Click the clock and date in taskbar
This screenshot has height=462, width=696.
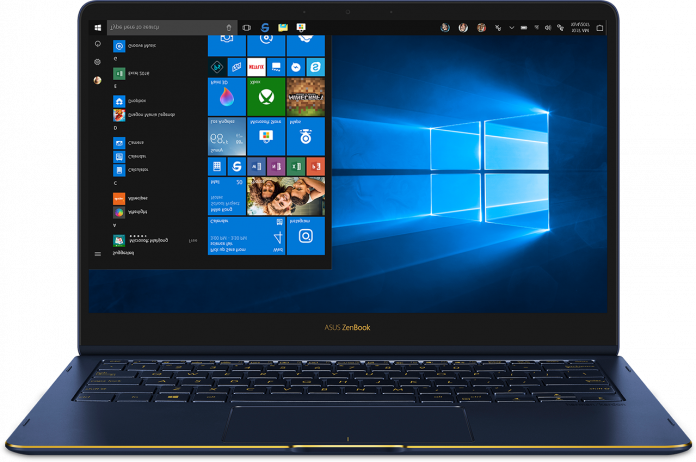(580, 28)
